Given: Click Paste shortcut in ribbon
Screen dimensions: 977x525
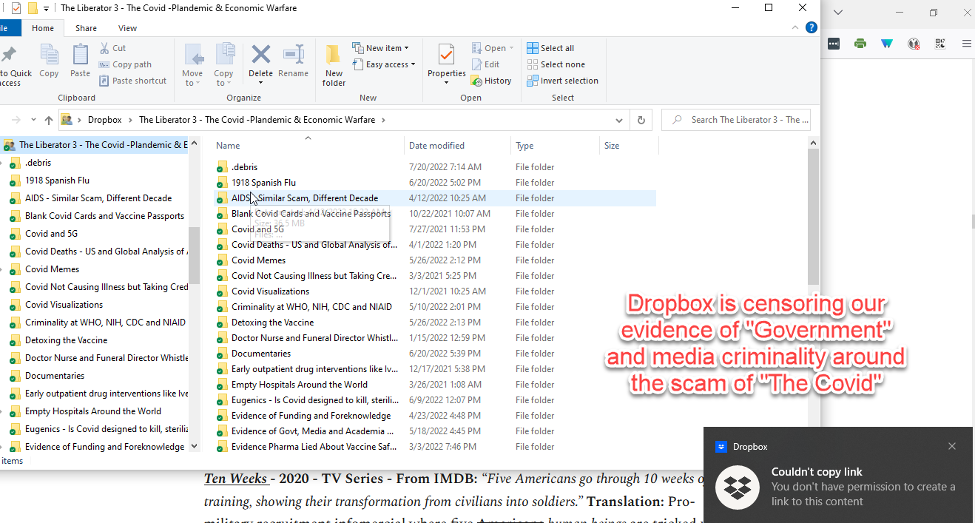Looking at the screenshot, I should point(133,80).
